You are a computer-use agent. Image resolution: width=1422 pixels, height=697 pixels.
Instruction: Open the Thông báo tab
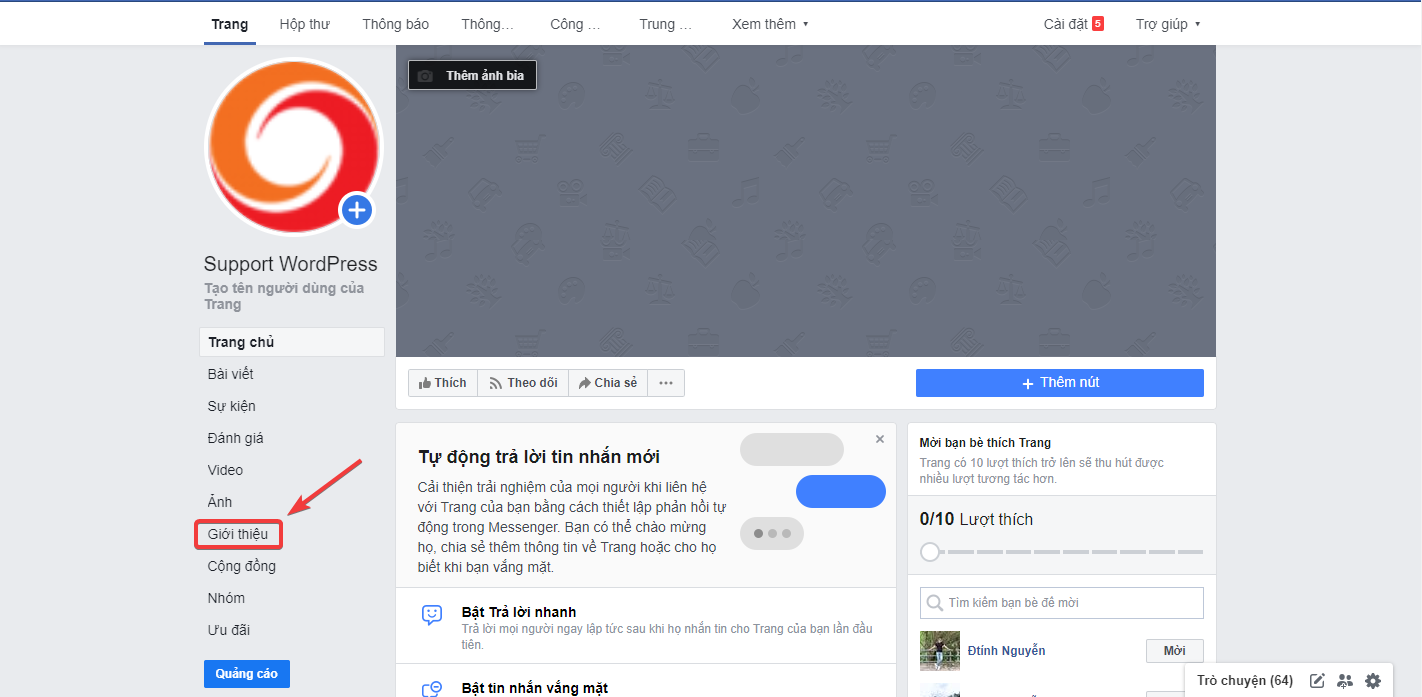[396, 24]
